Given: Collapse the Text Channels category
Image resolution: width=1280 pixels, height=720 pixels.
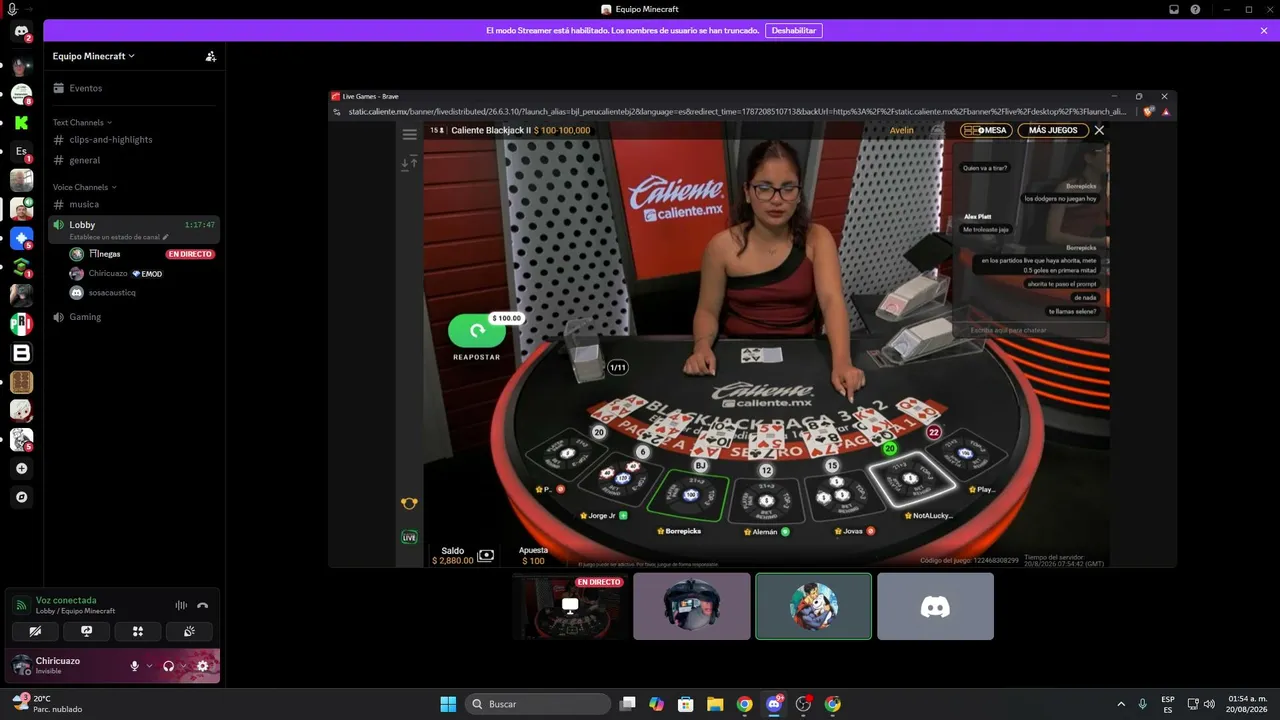Looking at the screenshot, I should coord(82,122).
